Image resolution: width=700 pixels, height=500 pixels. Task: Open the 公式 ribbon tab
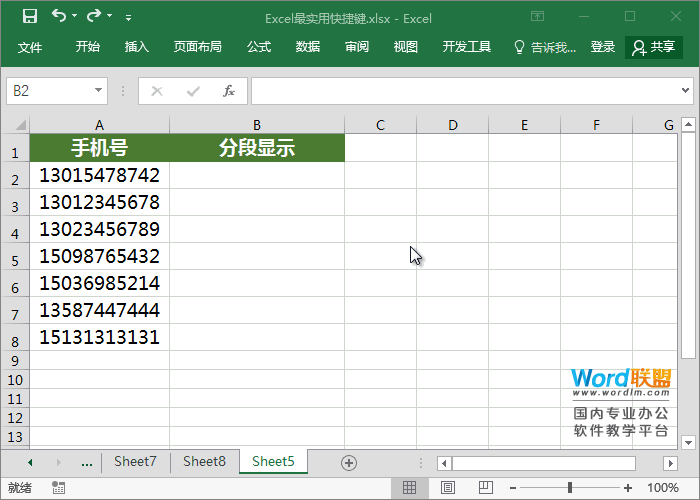coord(258,47)
